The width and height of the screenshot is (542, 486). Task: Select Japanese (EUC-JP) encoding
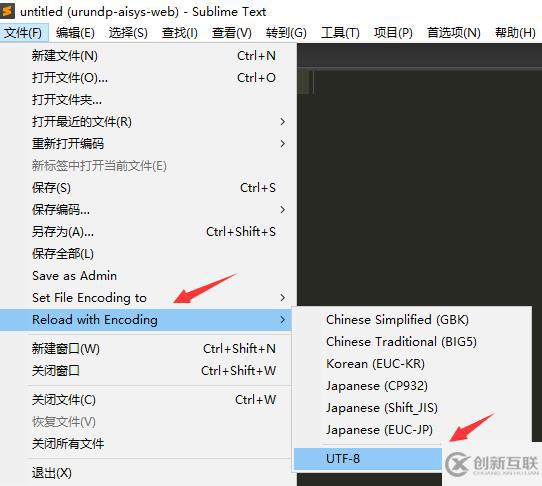tap(379, 430)
